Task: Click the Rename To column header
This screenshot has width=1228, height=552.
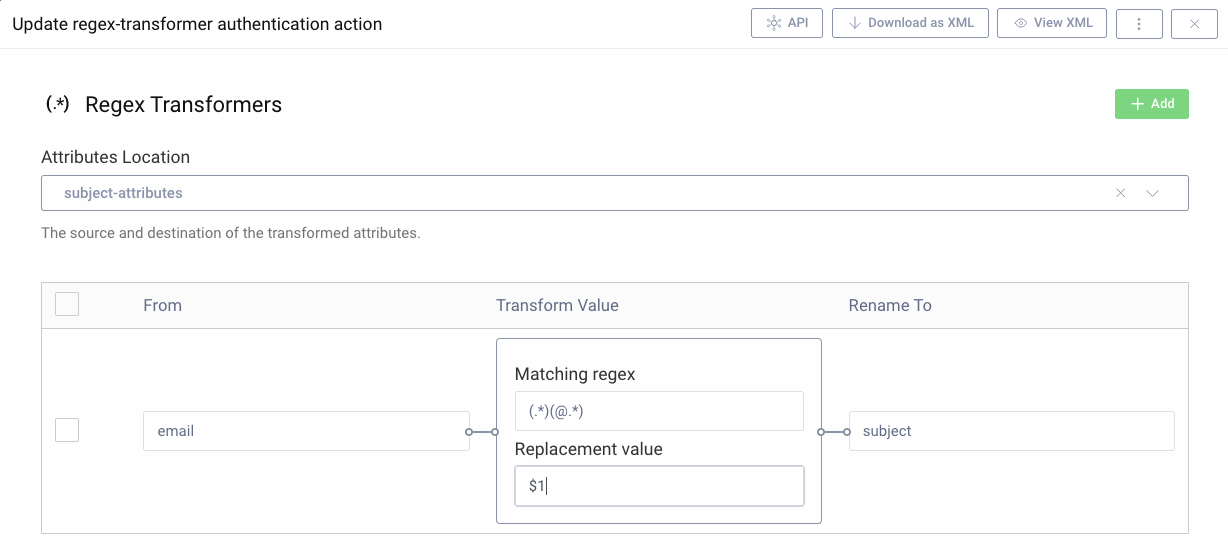Action: [890, 305]
